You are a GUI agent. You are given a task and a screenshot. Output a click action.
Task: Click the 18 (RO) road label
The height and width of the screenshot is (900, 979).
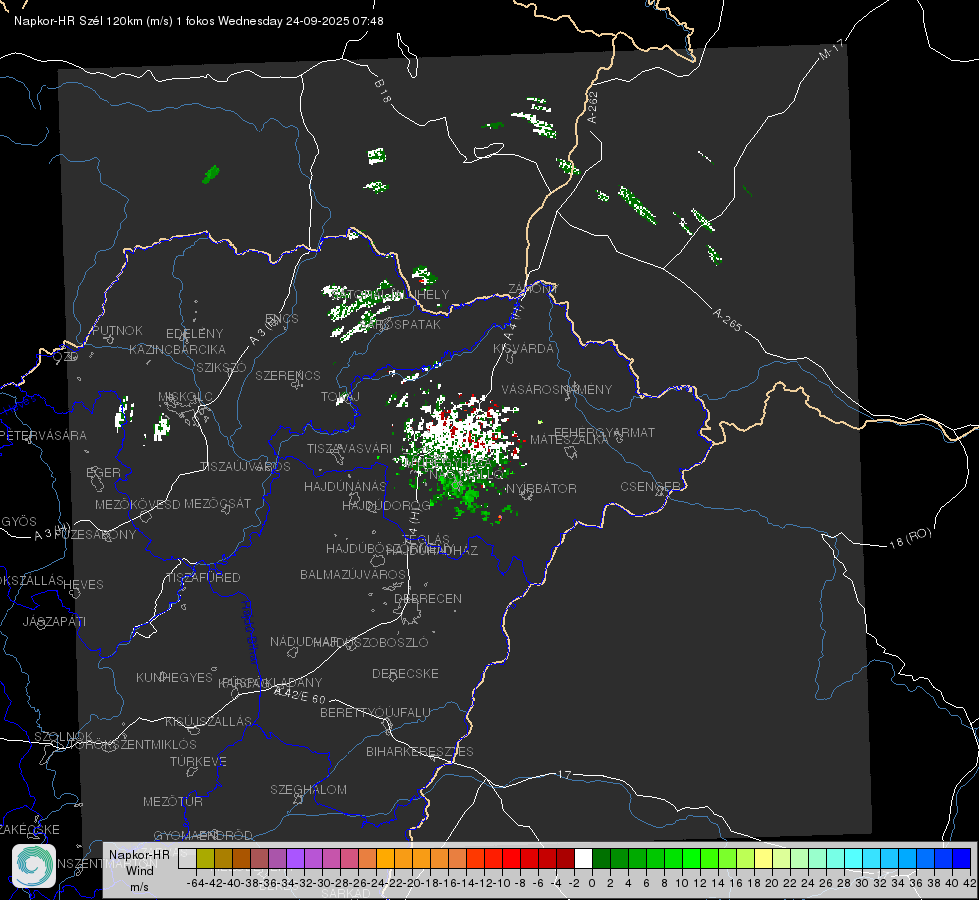(x=910, y=538)
